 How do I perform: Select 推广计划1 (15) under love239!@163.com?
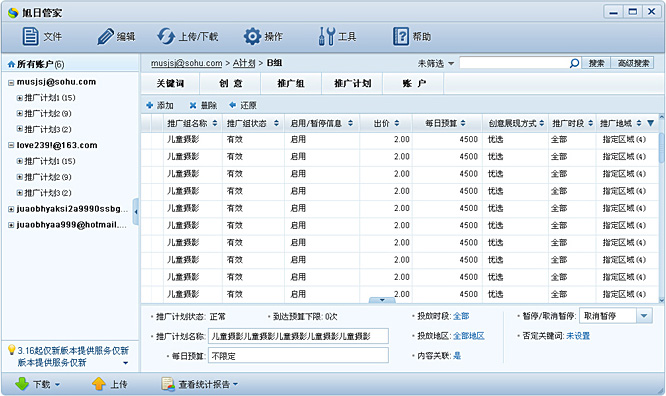click(x=50, y=161)
